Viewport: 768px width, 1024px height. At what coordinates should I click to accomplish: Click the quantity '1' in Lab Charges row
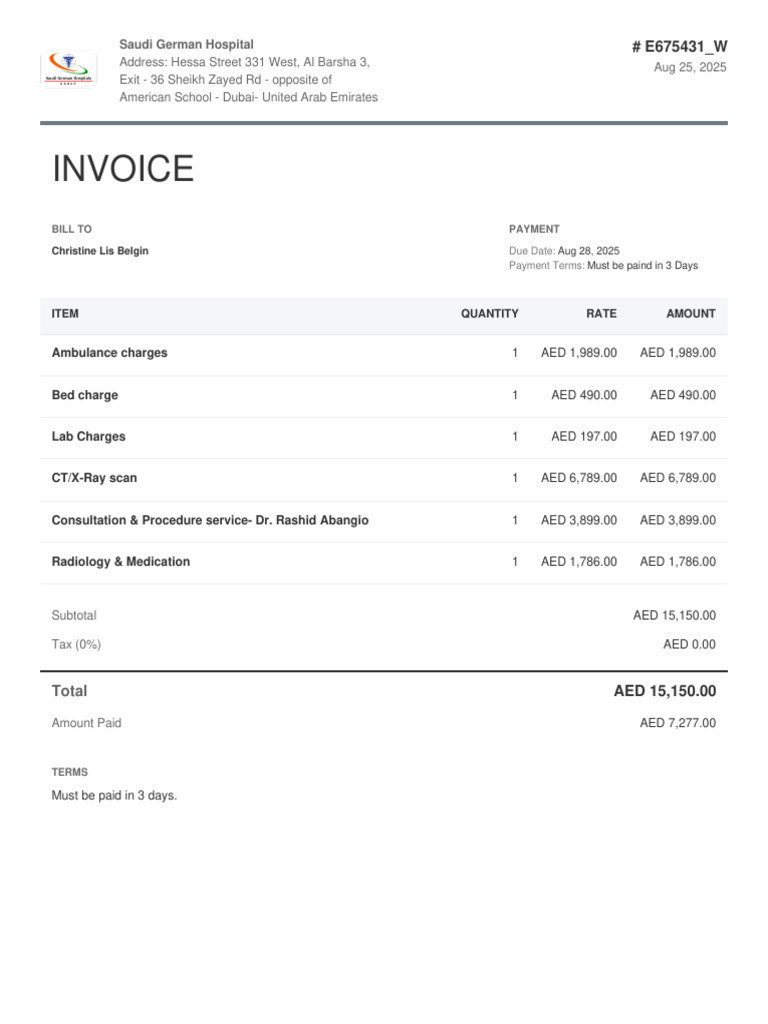[515, 436]
